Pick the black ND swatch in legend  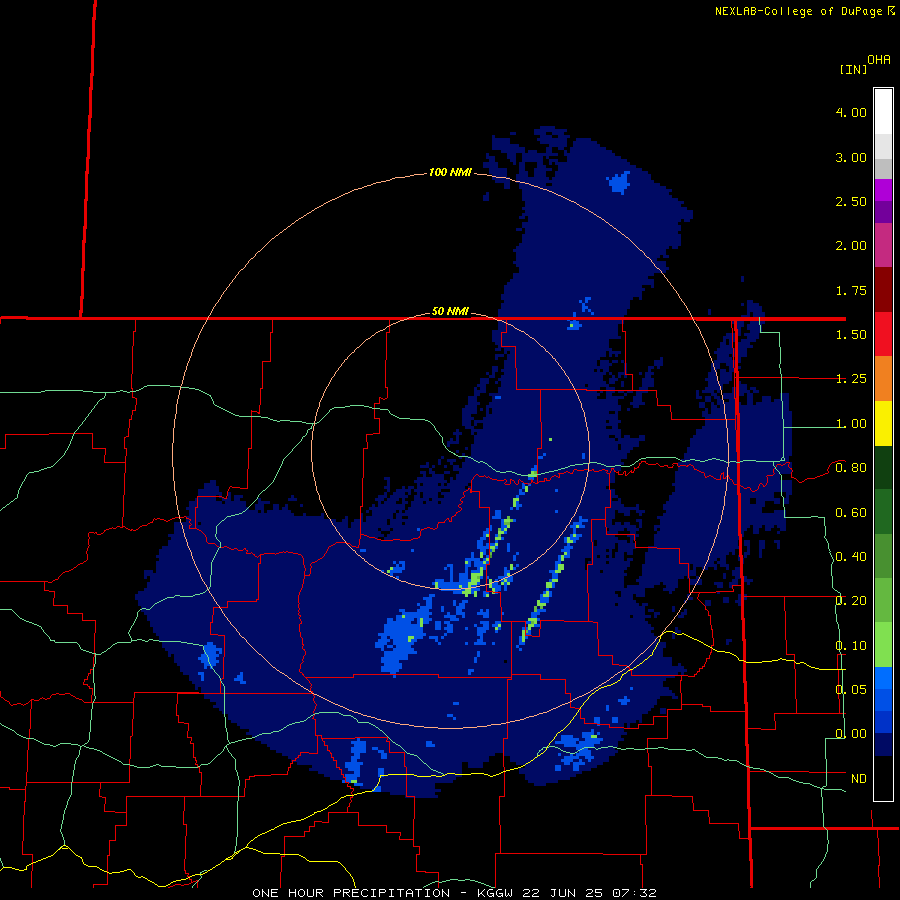[883, 778]
